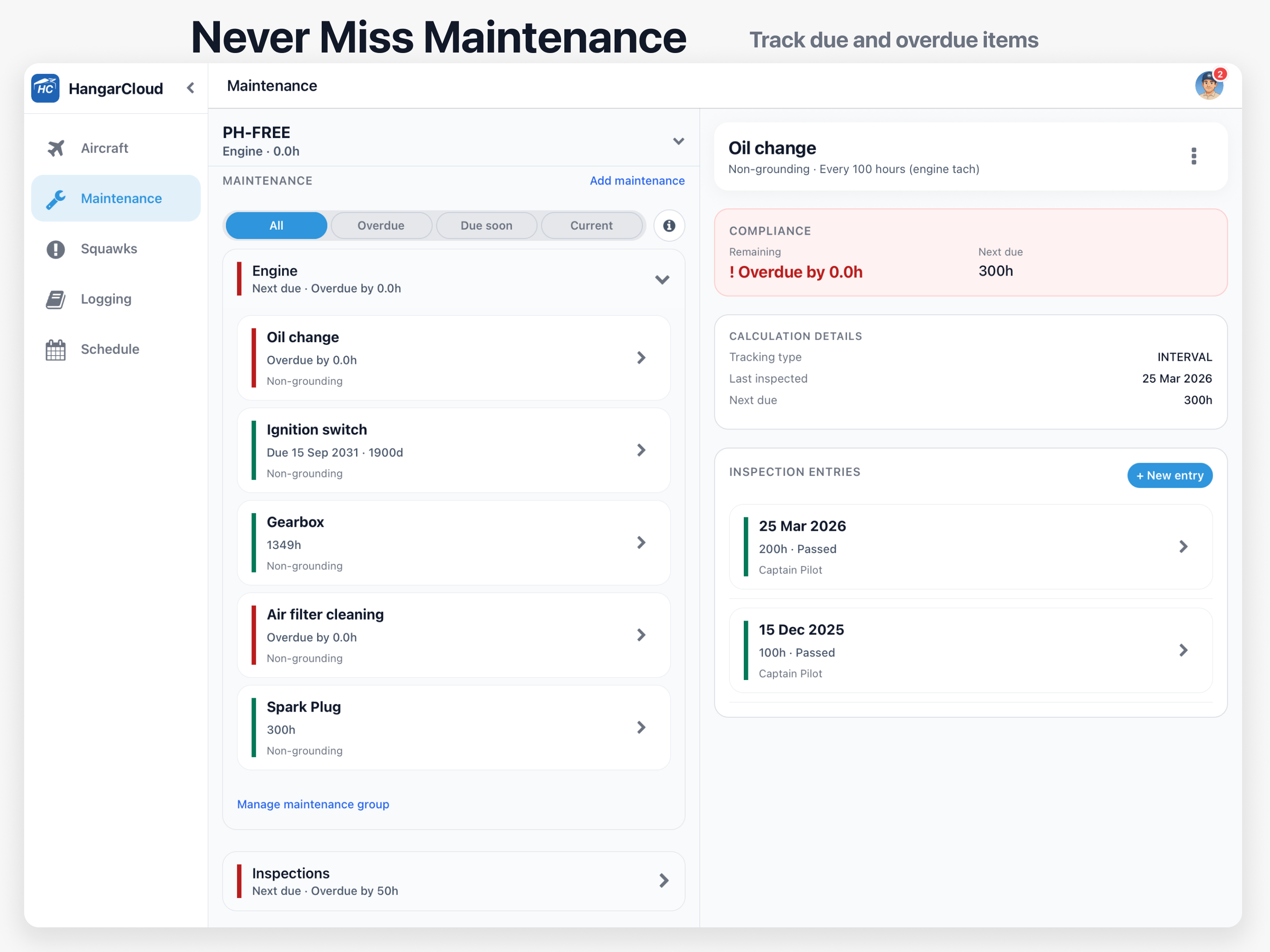Click the 15 Dec 2025 entry date
The width and height of the screenshot is (1270, 952).
coord(801,630)
